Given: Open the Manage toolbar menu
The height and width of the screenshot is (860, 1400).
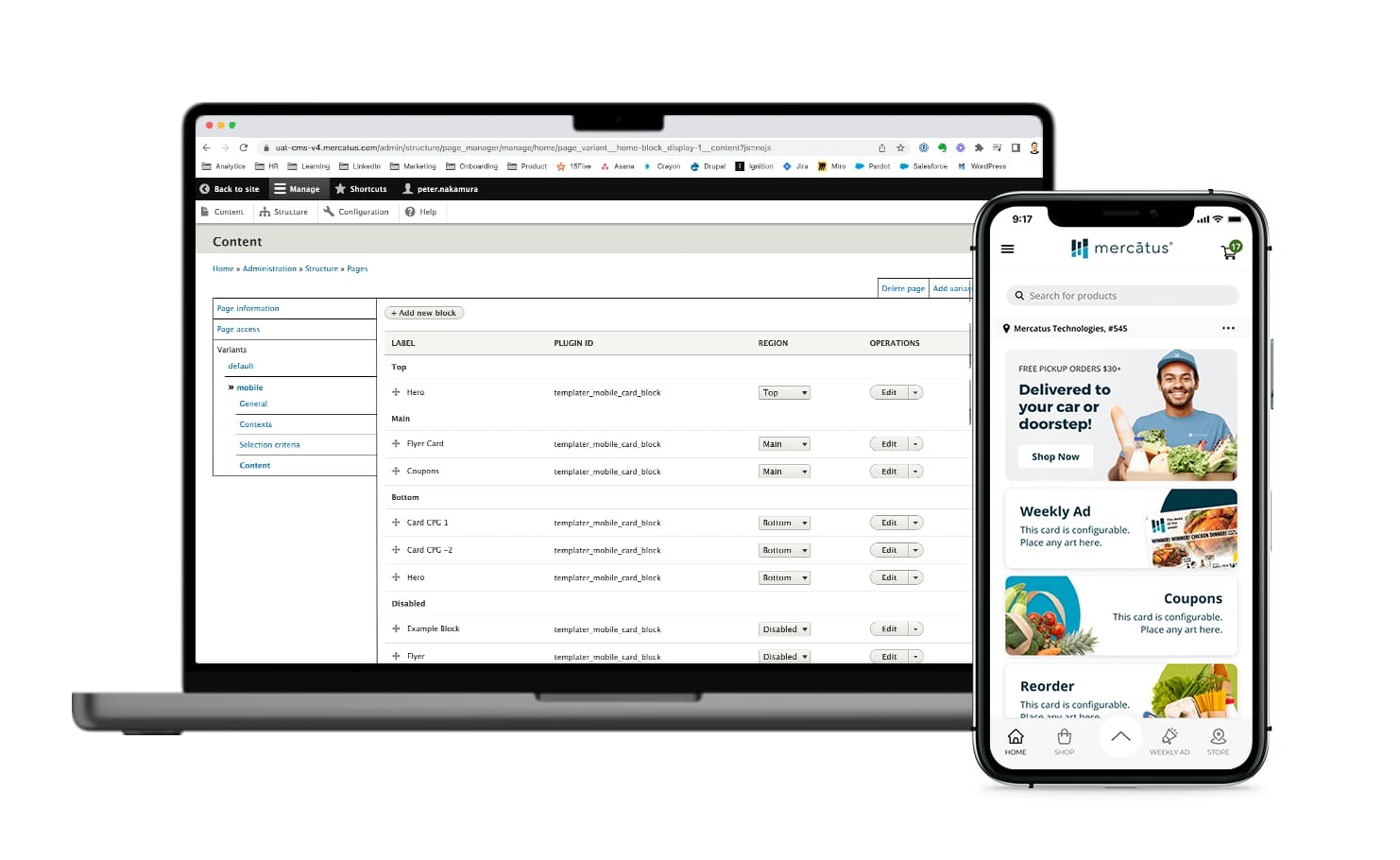Looking at the screenshot, I should click(298, 189).
